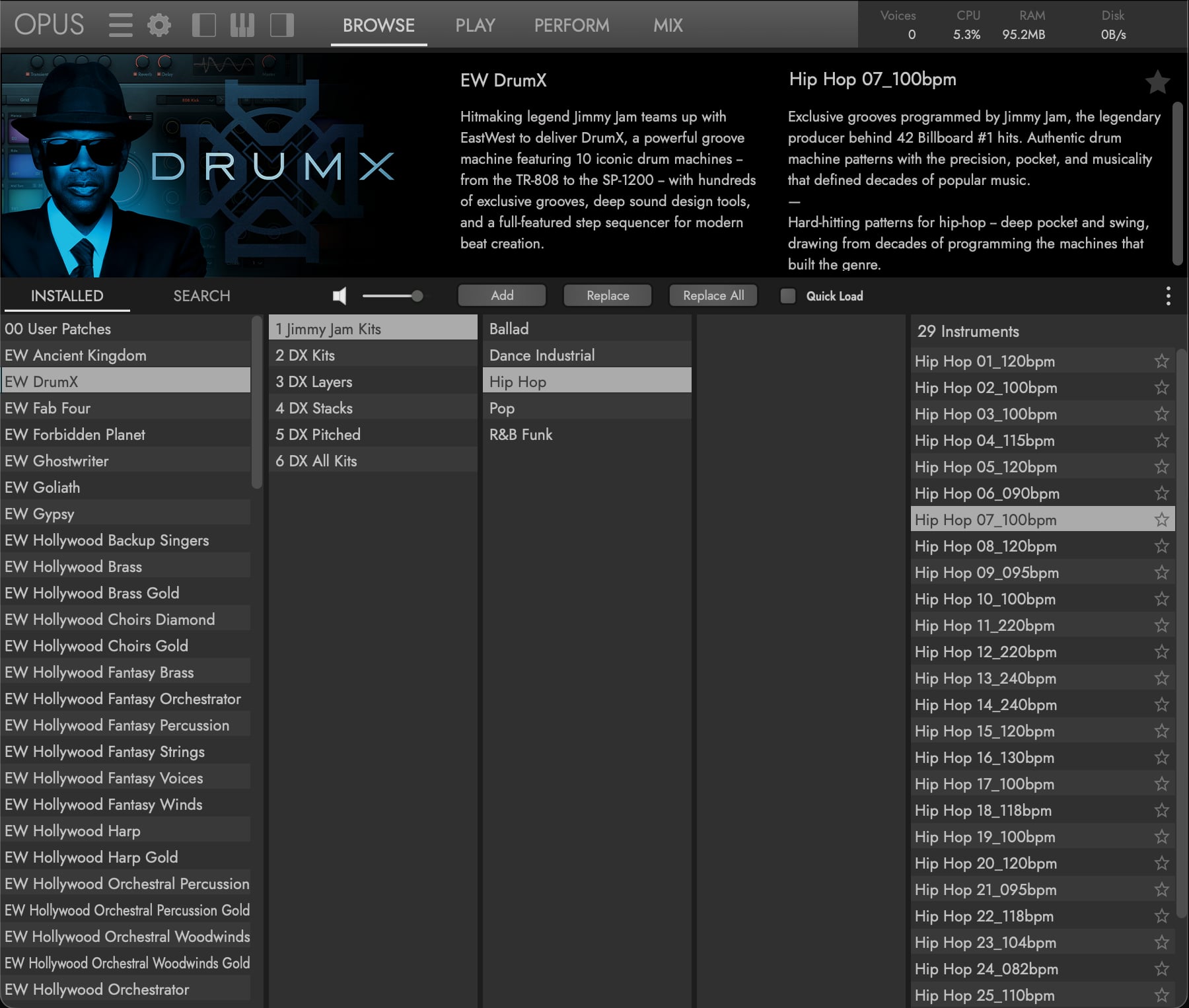Select instrument Hip Hop 18_118bpm
This screenshot has height=1008, width=1189.
(1042, 810)
